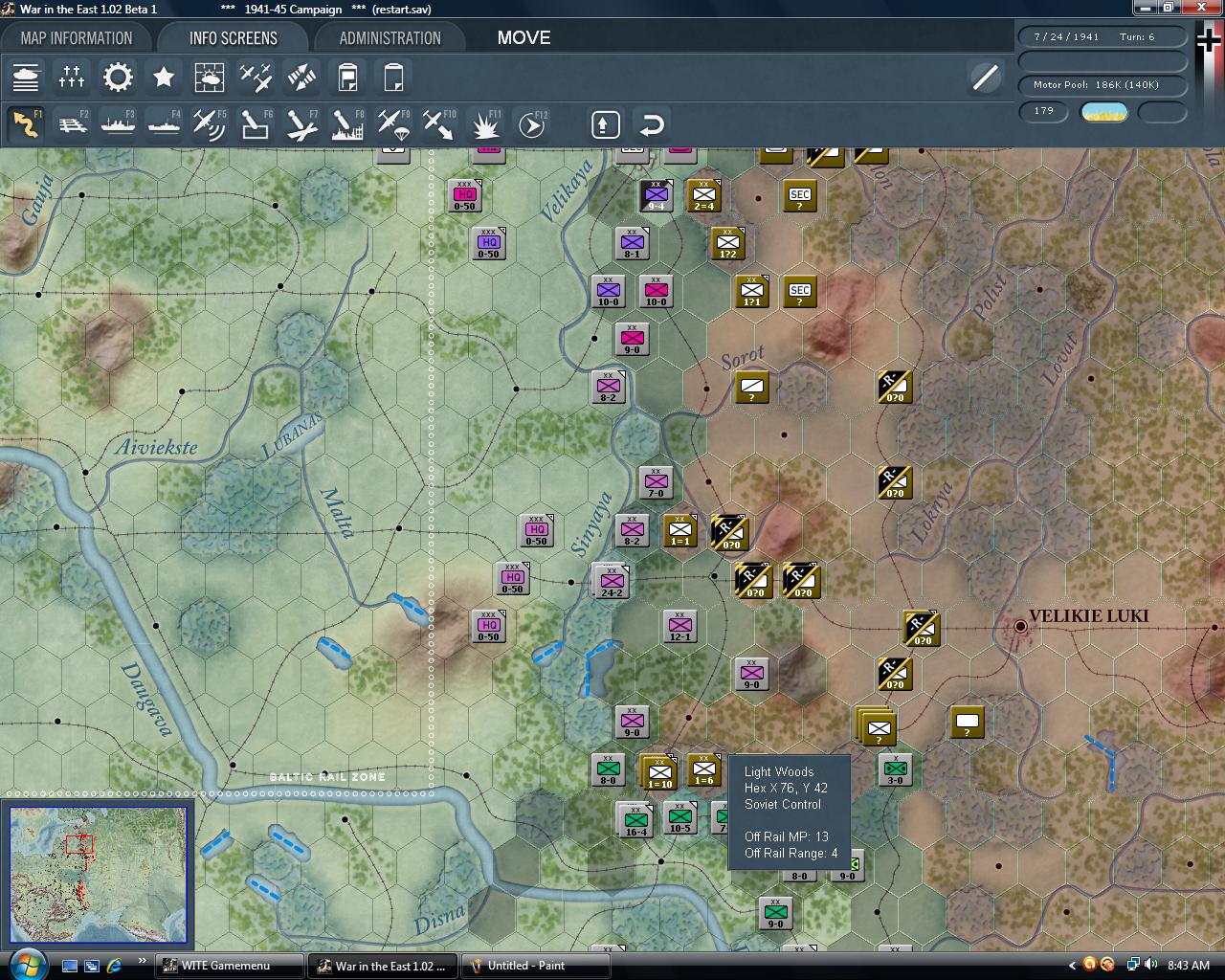Select F6 bomb unit mode icon

256,124
